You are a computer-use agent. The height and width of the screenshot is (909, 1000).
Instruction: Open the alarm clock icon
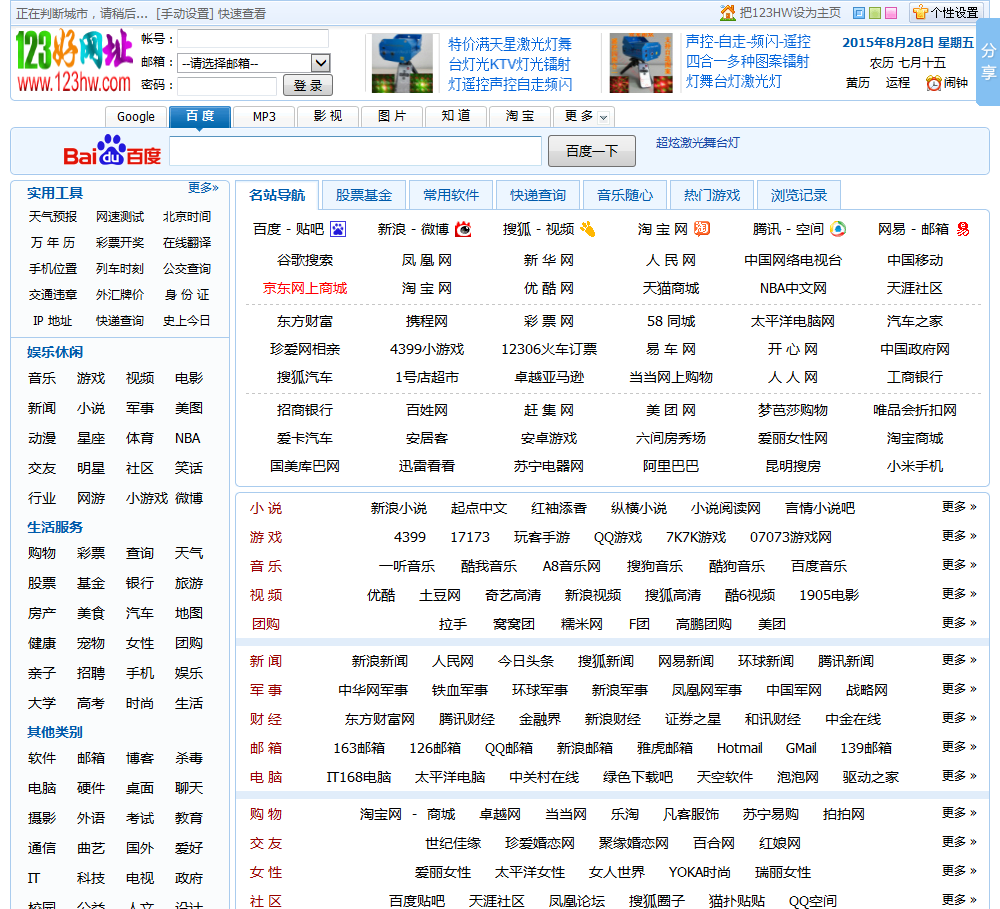(x=934, y=83)
